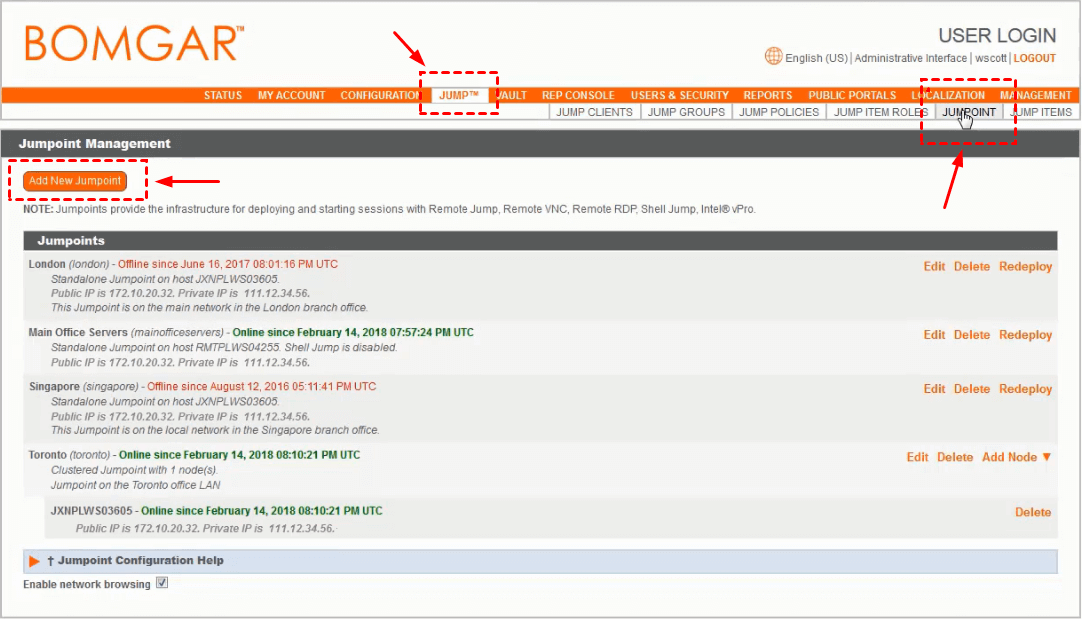The height and width of the screenshot is (619, 1082).
Task: Click 'Clustered Jumpoint with 1 node(s).' text
Action: pos(134,470)
